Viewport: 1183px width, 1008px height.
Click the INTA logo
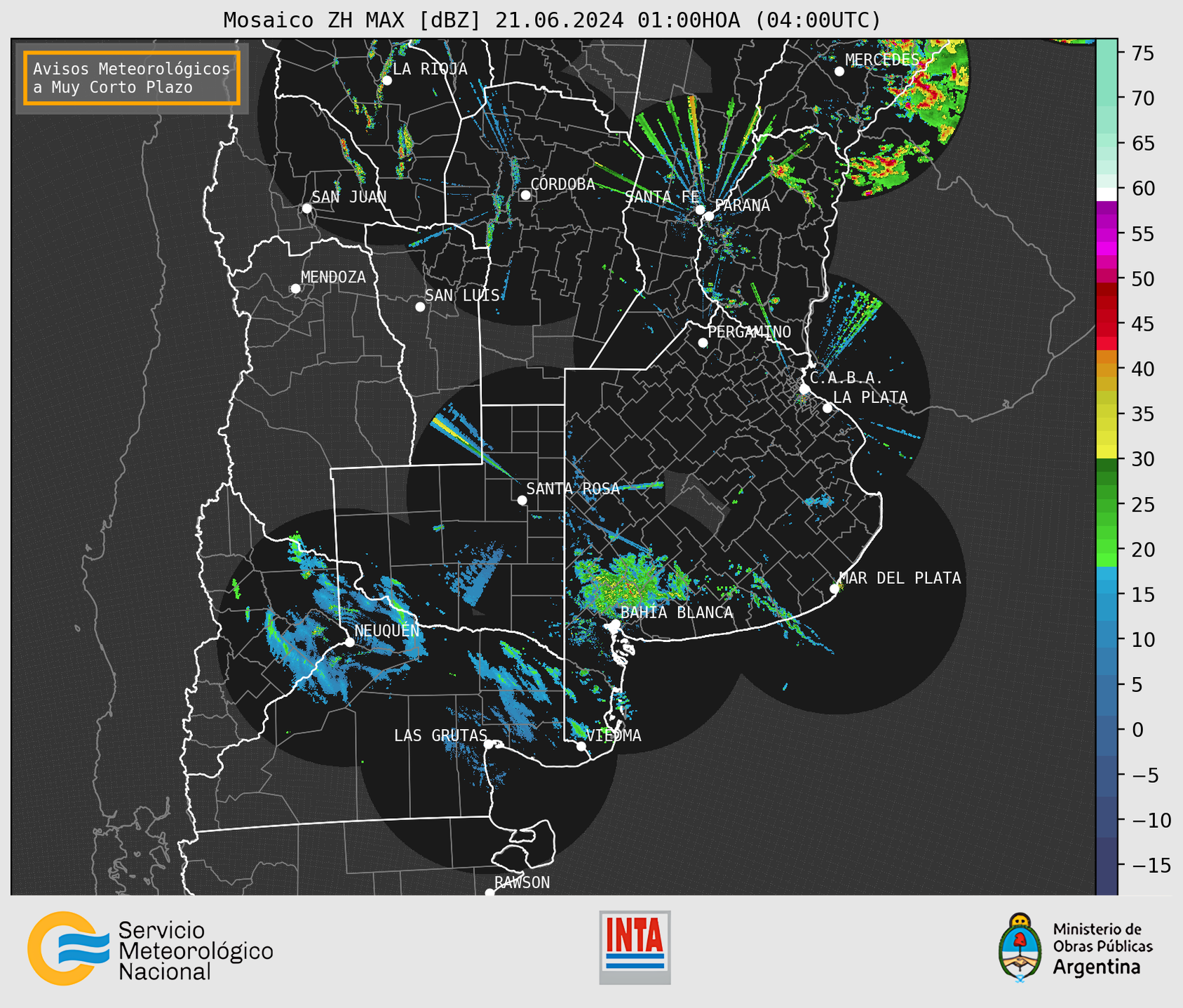tap(635, 947)
